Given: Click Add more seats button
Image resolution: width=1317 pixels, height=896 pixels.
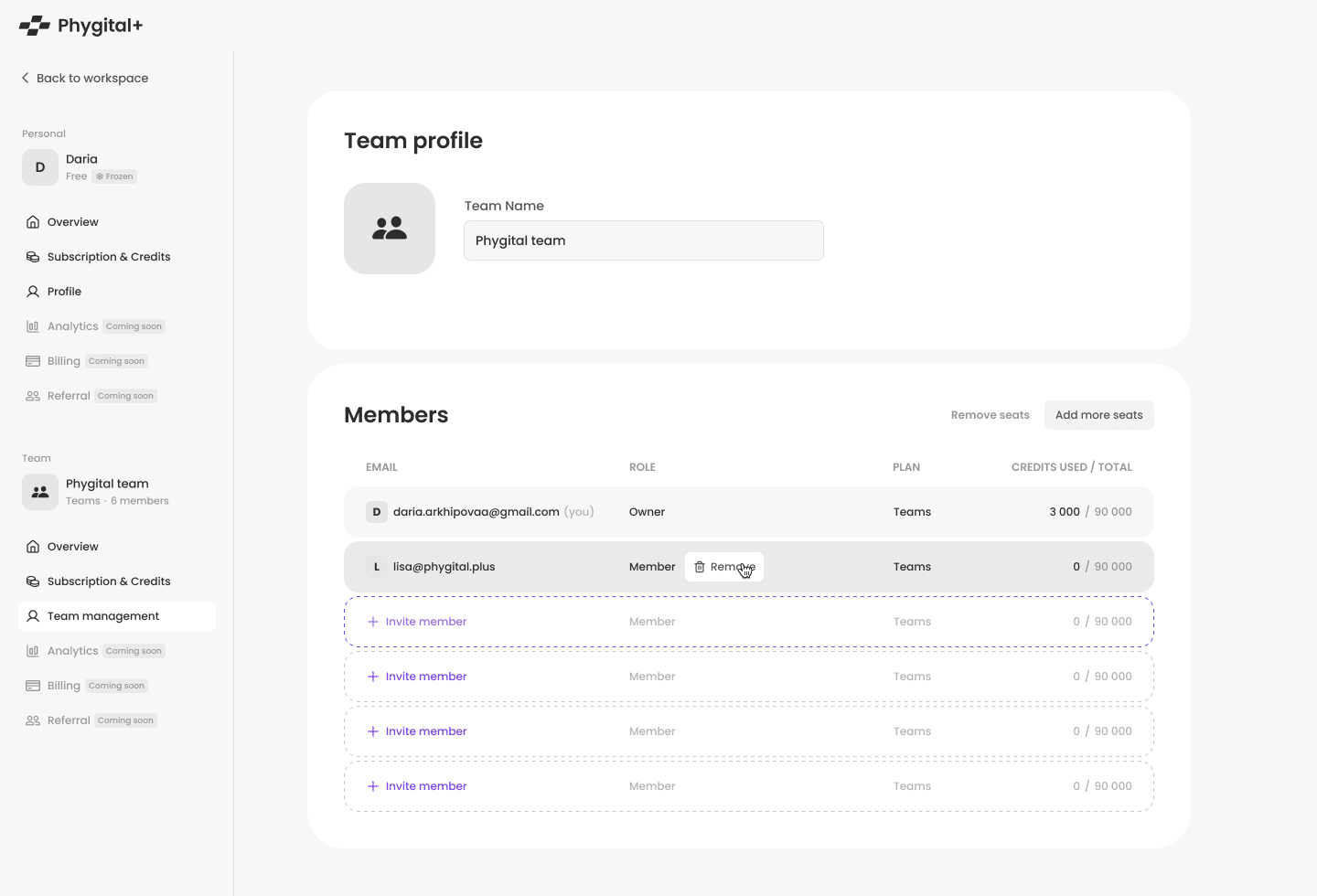Looking at the screenshot, I should [x=1098, y=415].
